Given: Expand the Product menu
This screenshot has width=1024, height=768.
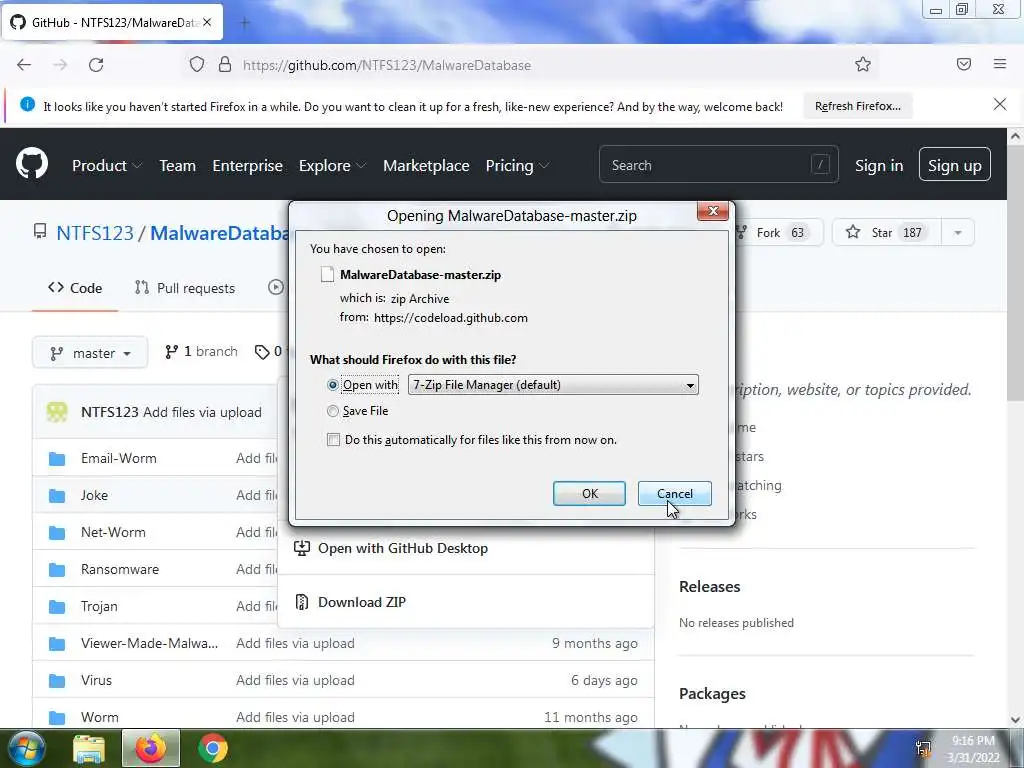Looking at the screenshot, I should (107, 165).
